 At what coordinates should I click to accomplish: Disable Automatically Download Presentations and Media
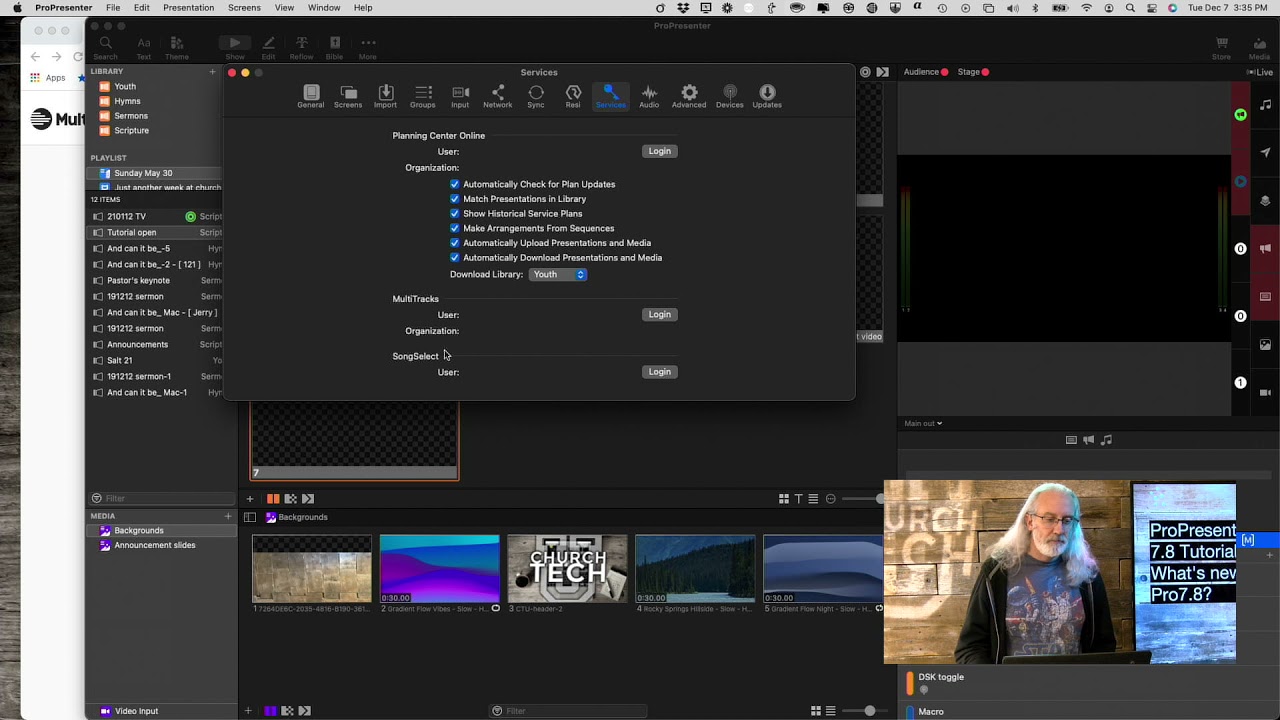(x=455, y=257)
